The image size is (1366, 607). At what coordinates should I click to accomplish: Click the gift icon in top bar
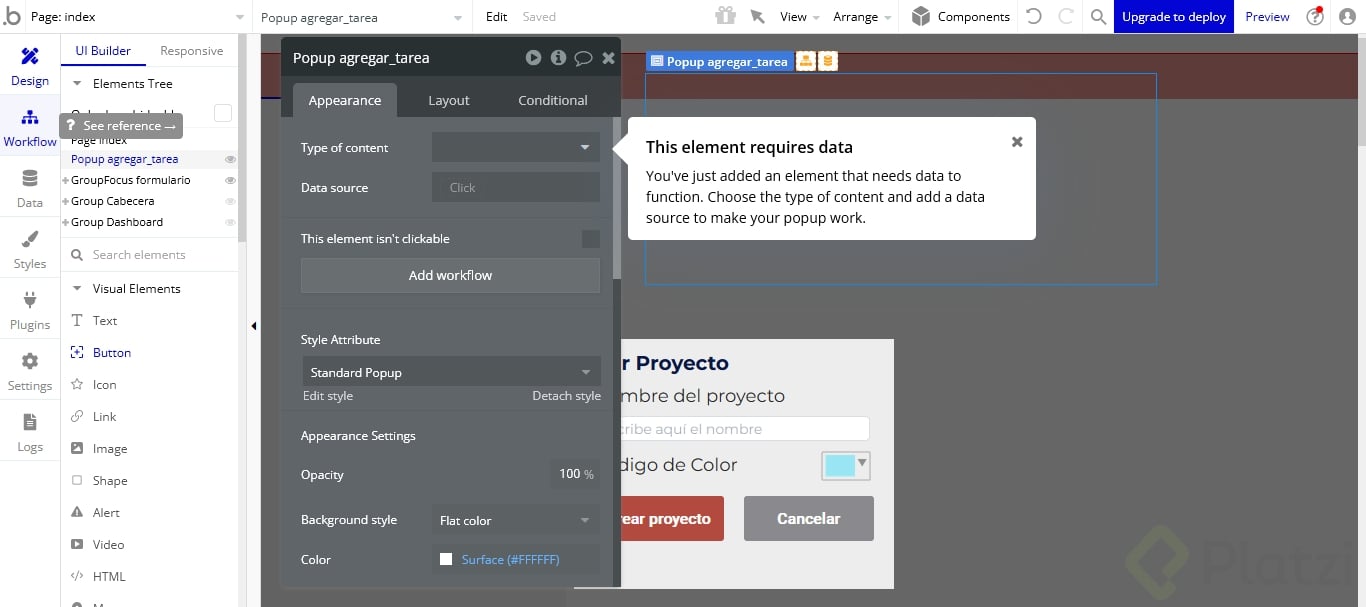(725, 16)
